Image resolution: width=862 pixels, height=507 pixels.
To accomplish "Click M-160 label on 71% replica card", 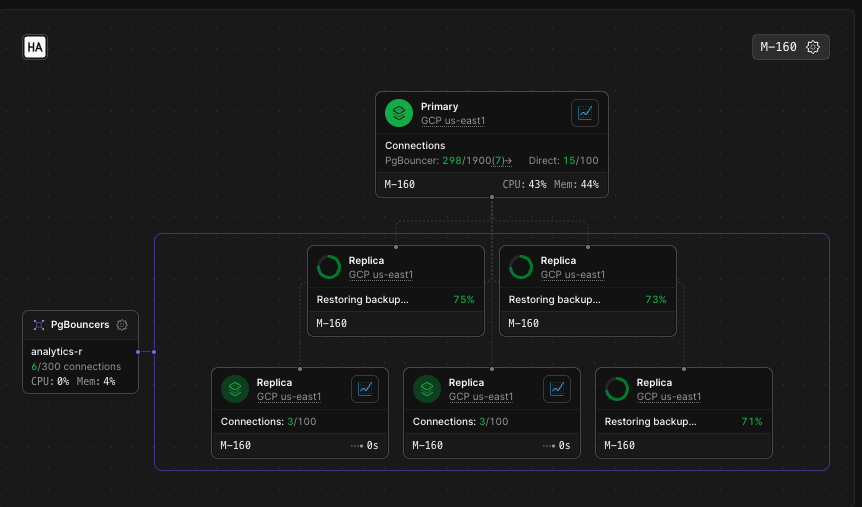I will 620,445.
